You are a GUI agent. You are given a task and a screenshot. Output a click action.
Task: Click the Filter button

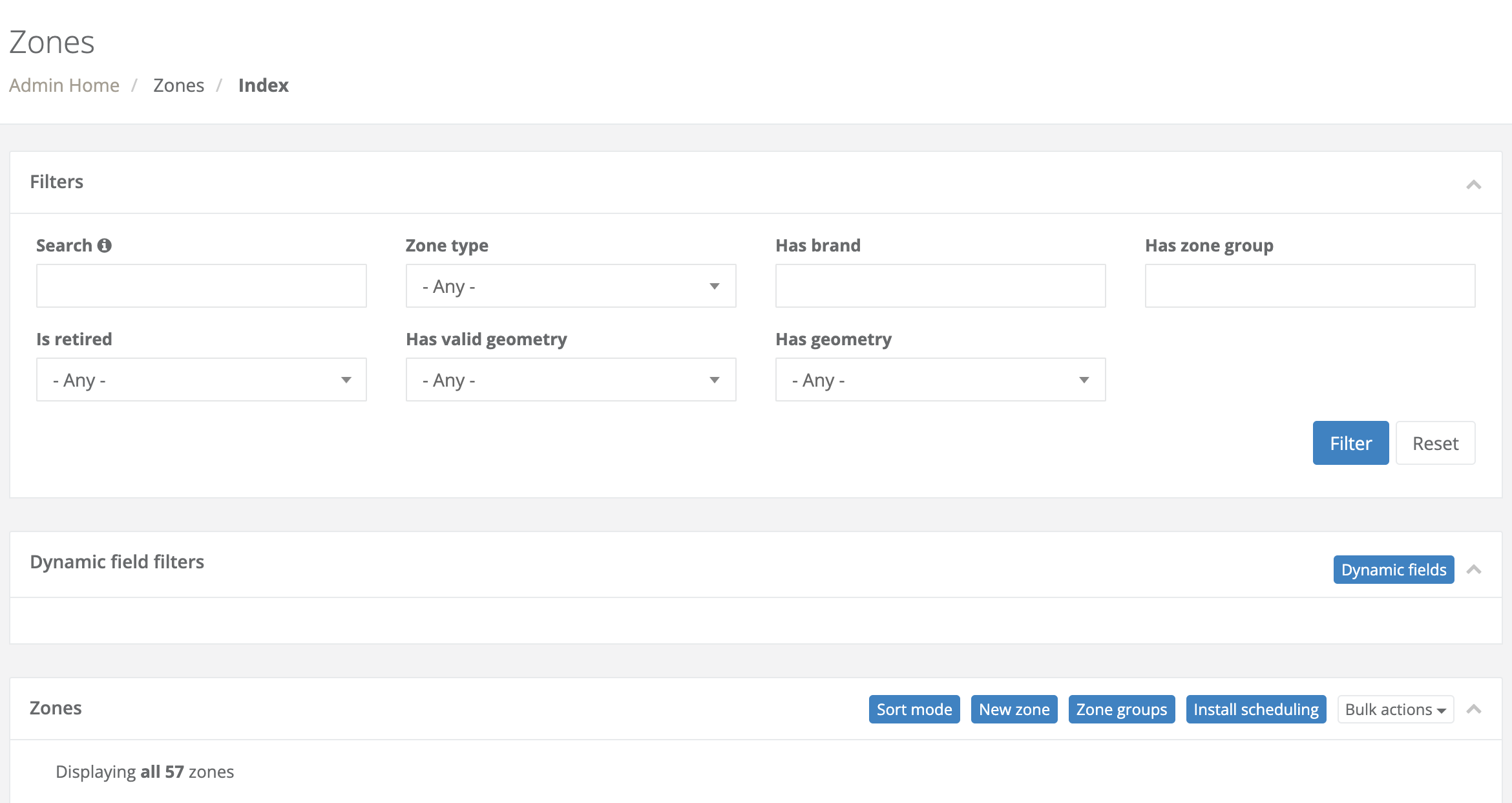(x=1350, y=443)
